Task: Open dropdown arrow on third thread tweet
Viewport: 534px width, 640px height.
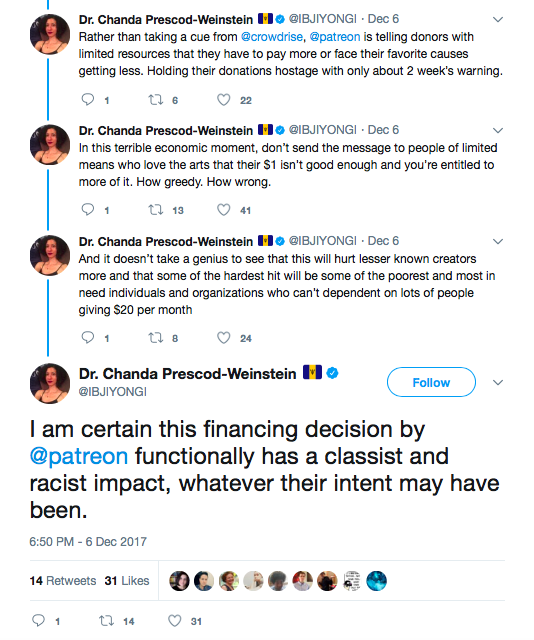Action: pyautogui.click(x=498, y=241)
